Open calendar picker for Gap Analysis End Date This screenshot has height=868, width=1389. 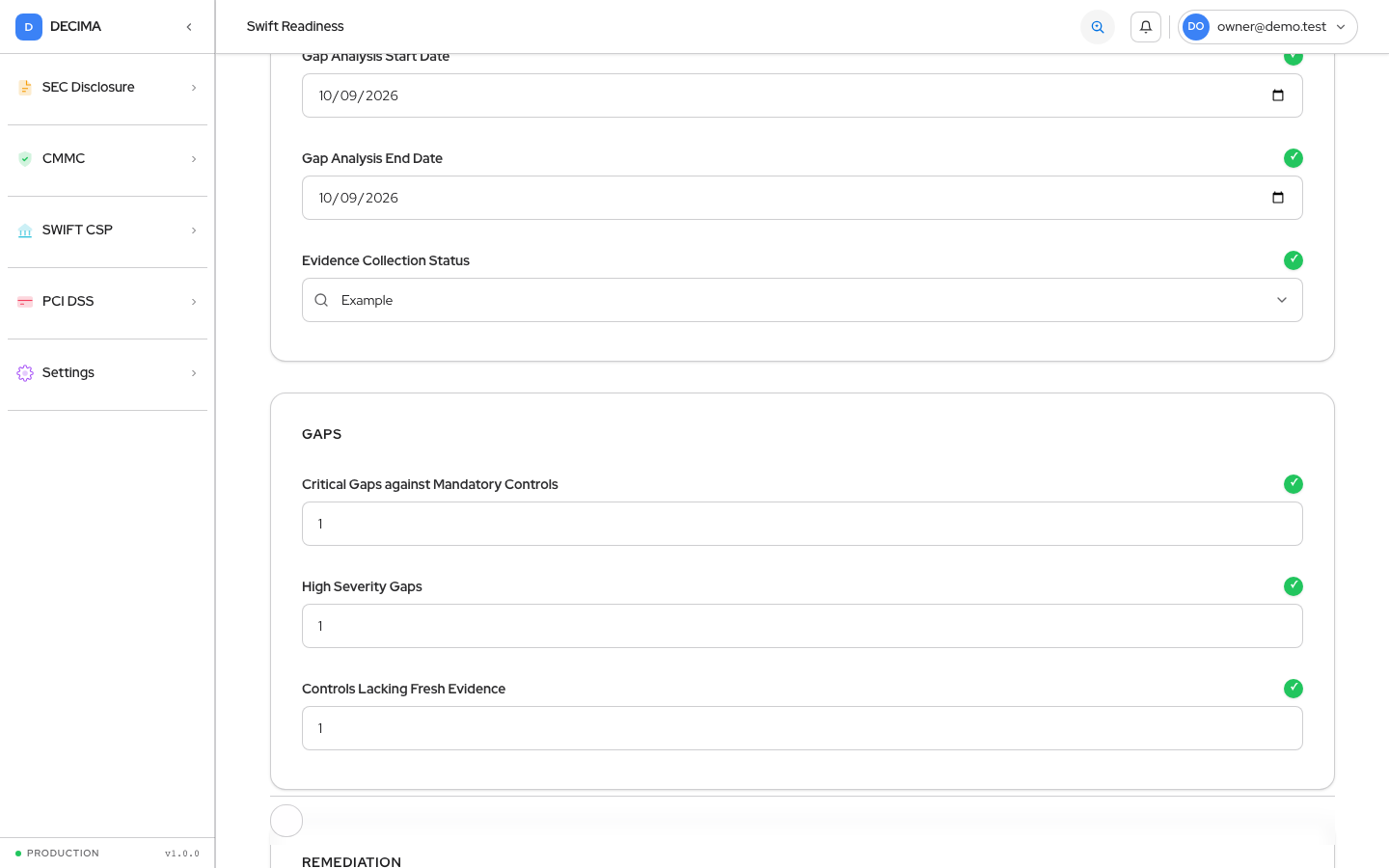coord(1278,198)
